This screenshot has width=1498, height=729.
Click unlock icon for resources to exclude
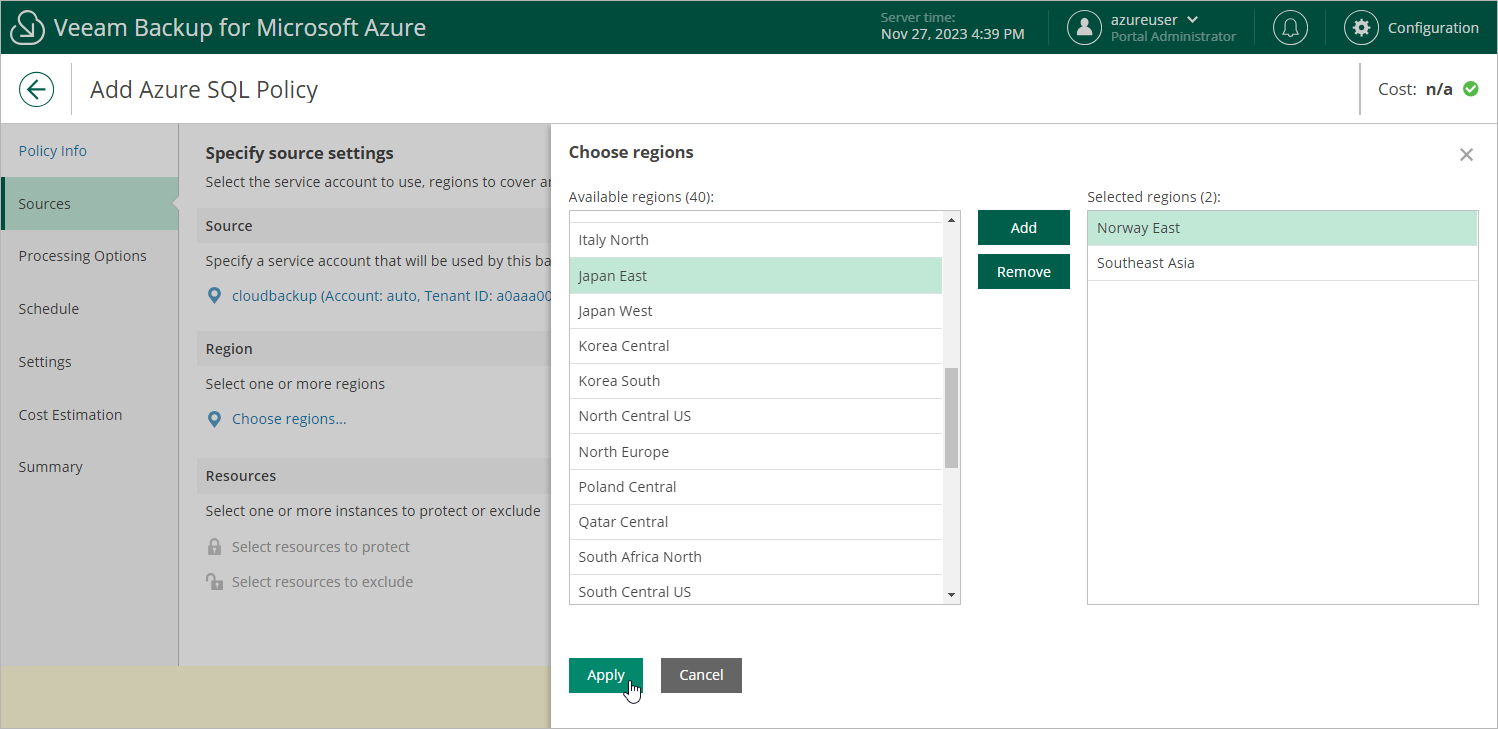214,582
